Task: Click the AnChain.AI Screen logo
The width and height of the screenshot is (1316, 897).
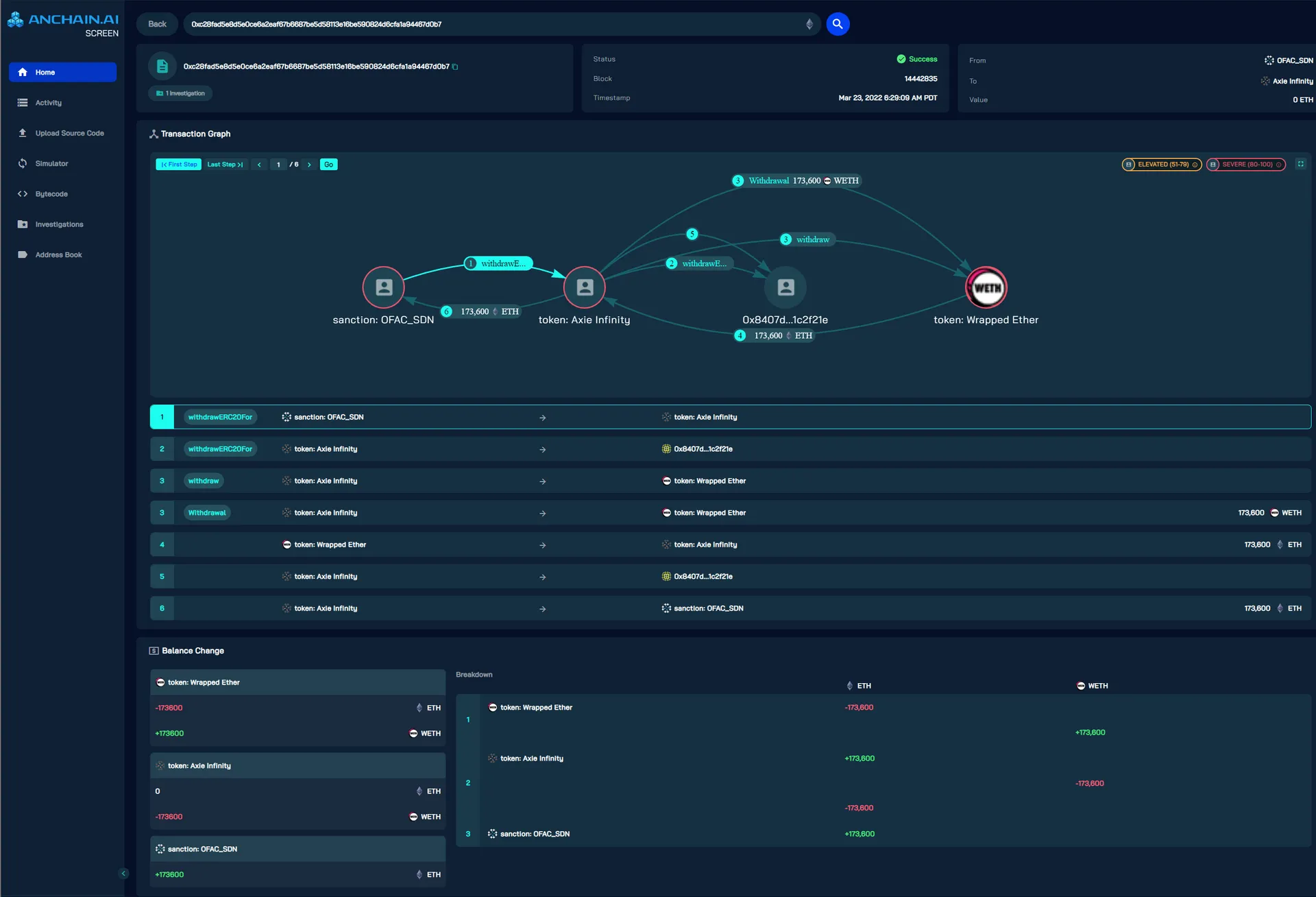Action: [63, 24]
